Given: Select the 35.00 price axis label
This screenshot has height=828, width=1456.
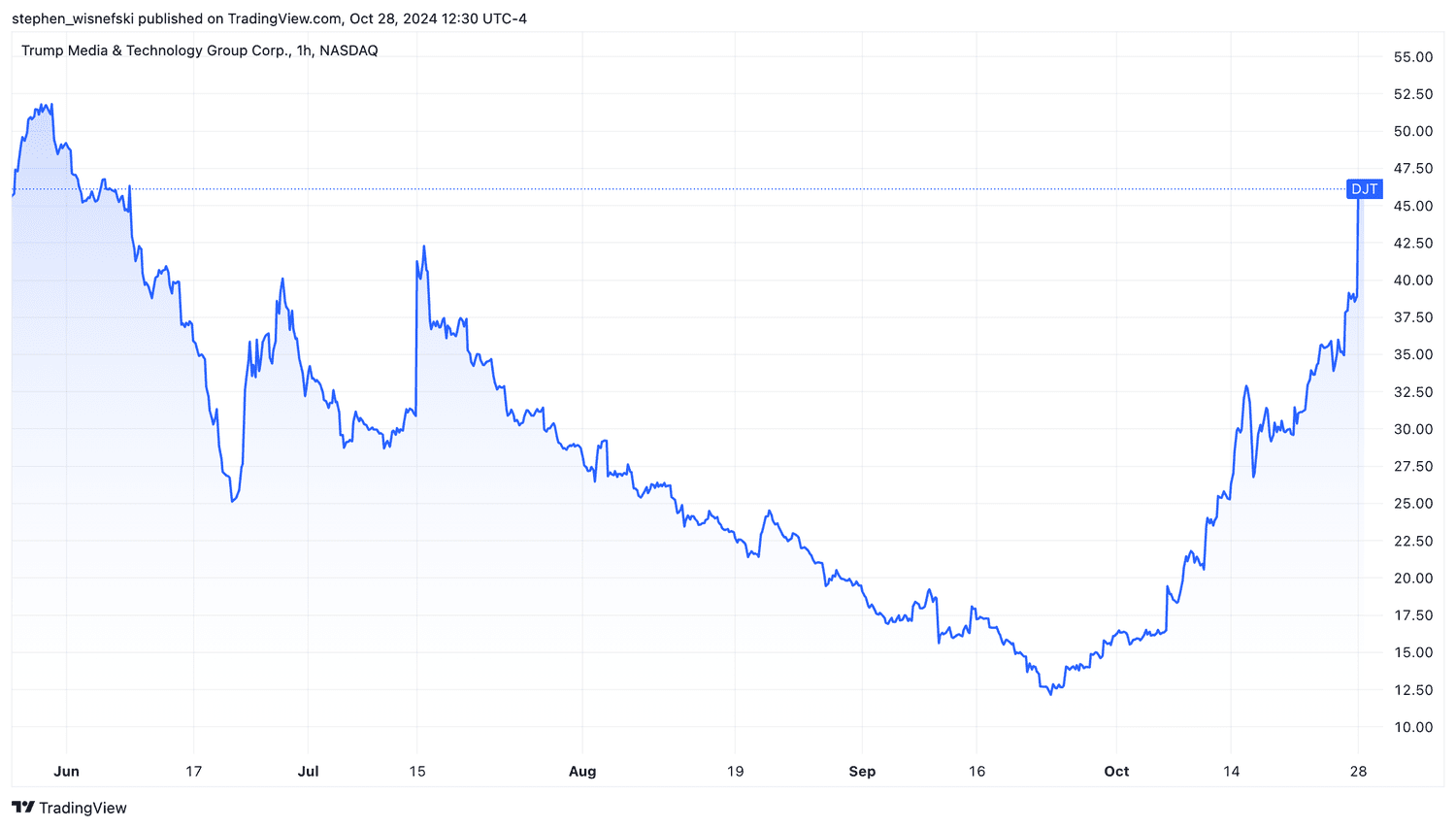Looking at the screenshot, I should (1413, 354).
